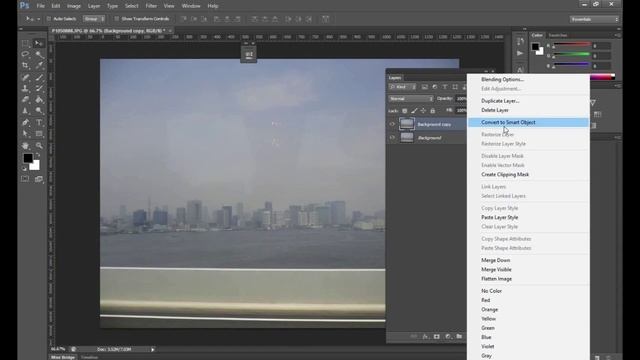
Task: Click the foreground color swatch in toolbox
Action: (27, 158)
